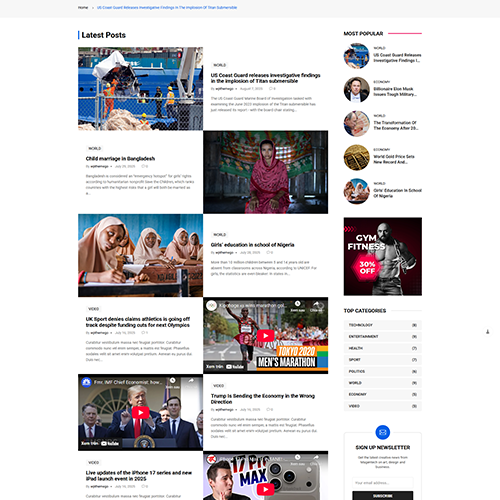This screenshot has height=500, width=500.
Task: Play the Tokyo 2020 Men's Marathon video
Action: pos(265,335)
